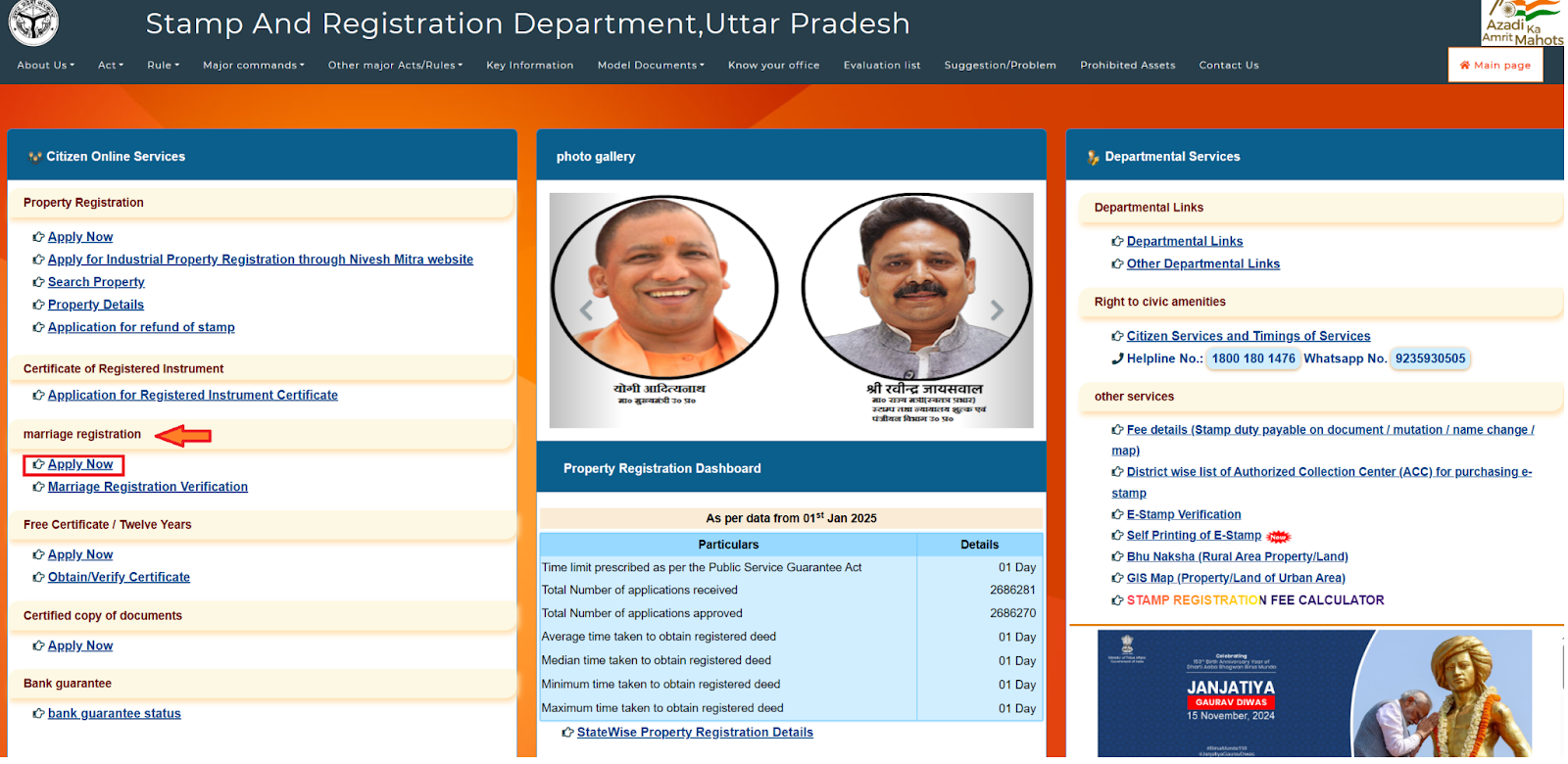1568x764 pixels.
Task: Click pointing-hand icon beside Marriage Registration Verification
Action: coord(38,487)
